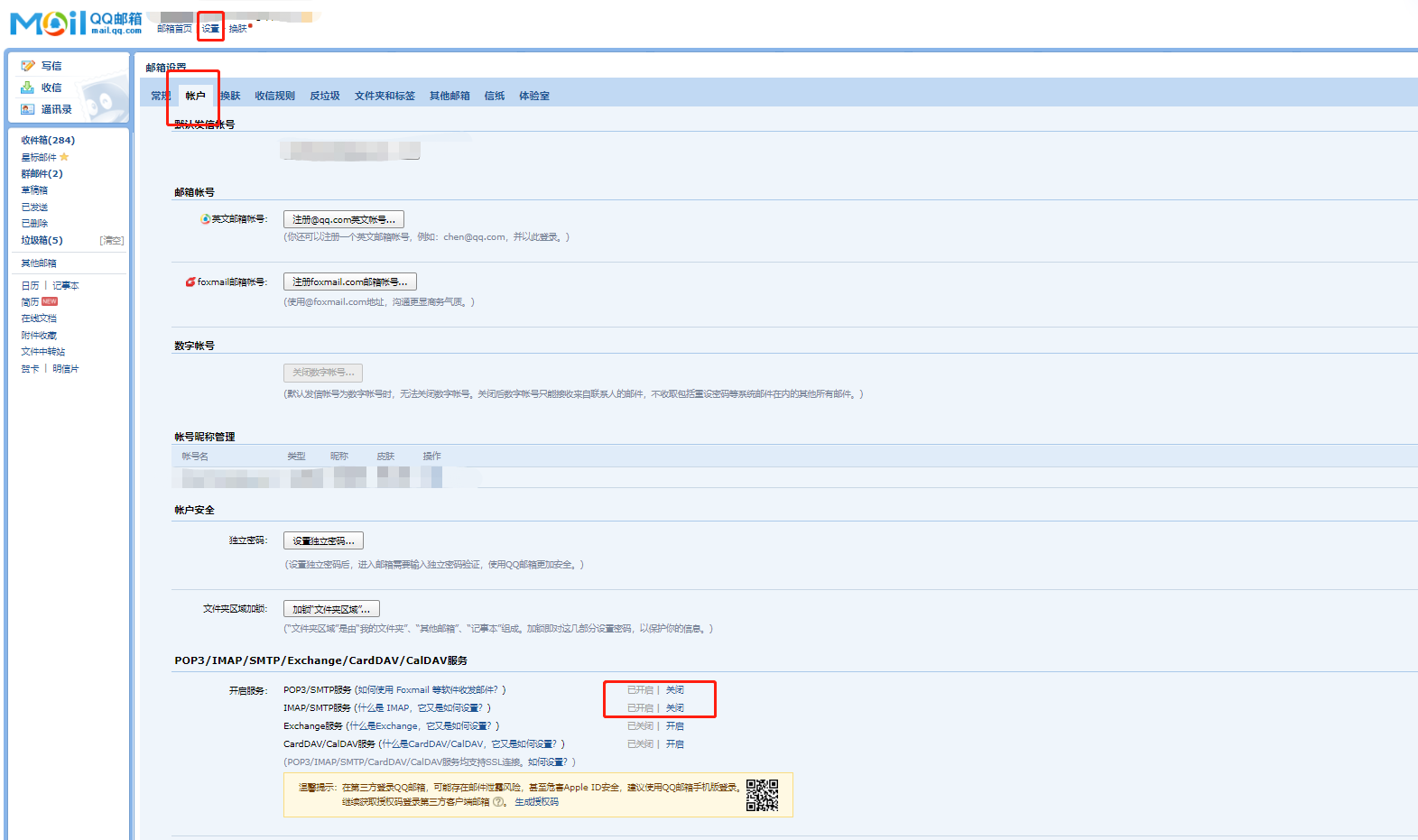Open 简历 in the sidebar
This screenshot has width=1418, height=840.
coord(30,302)
